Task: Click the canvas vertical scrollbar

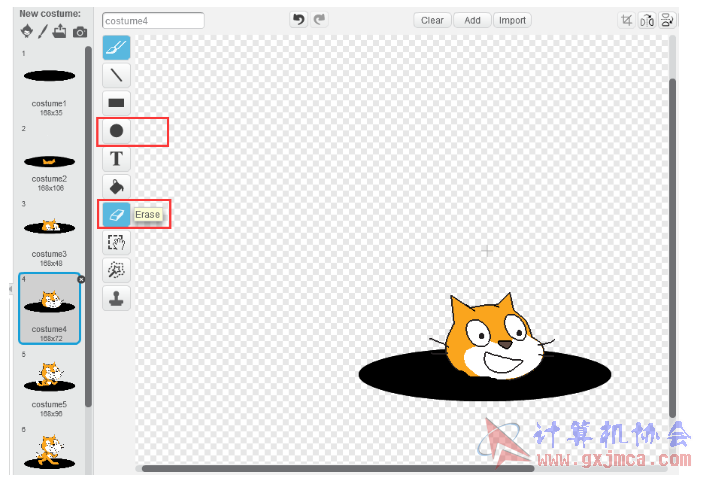Action: coord(672,248)
